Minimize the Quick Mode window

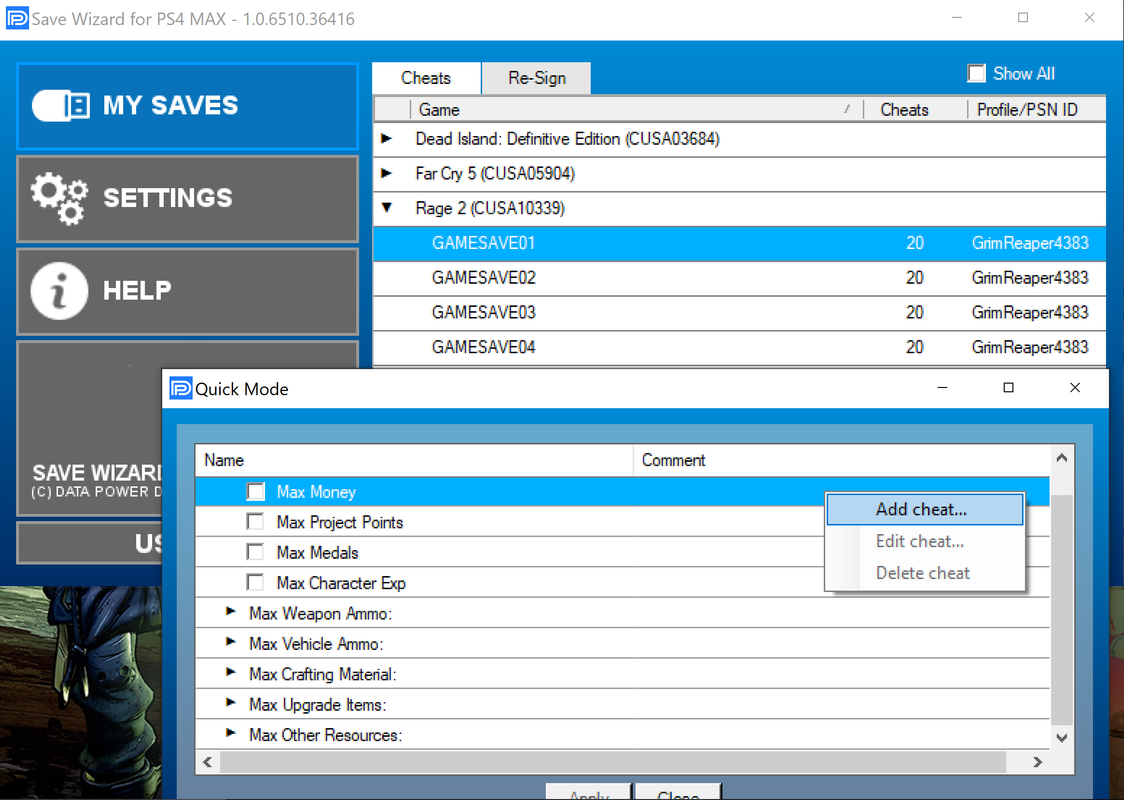(943, 388)
